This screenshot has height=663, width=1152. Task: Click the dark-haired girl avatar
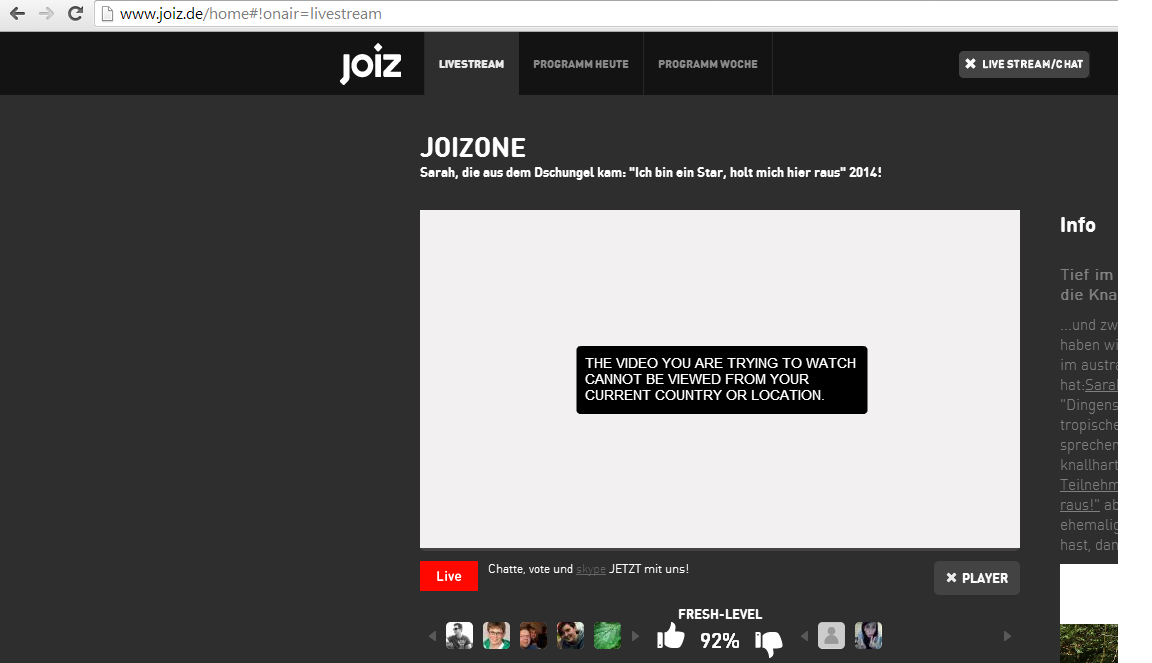coord(868,636)
